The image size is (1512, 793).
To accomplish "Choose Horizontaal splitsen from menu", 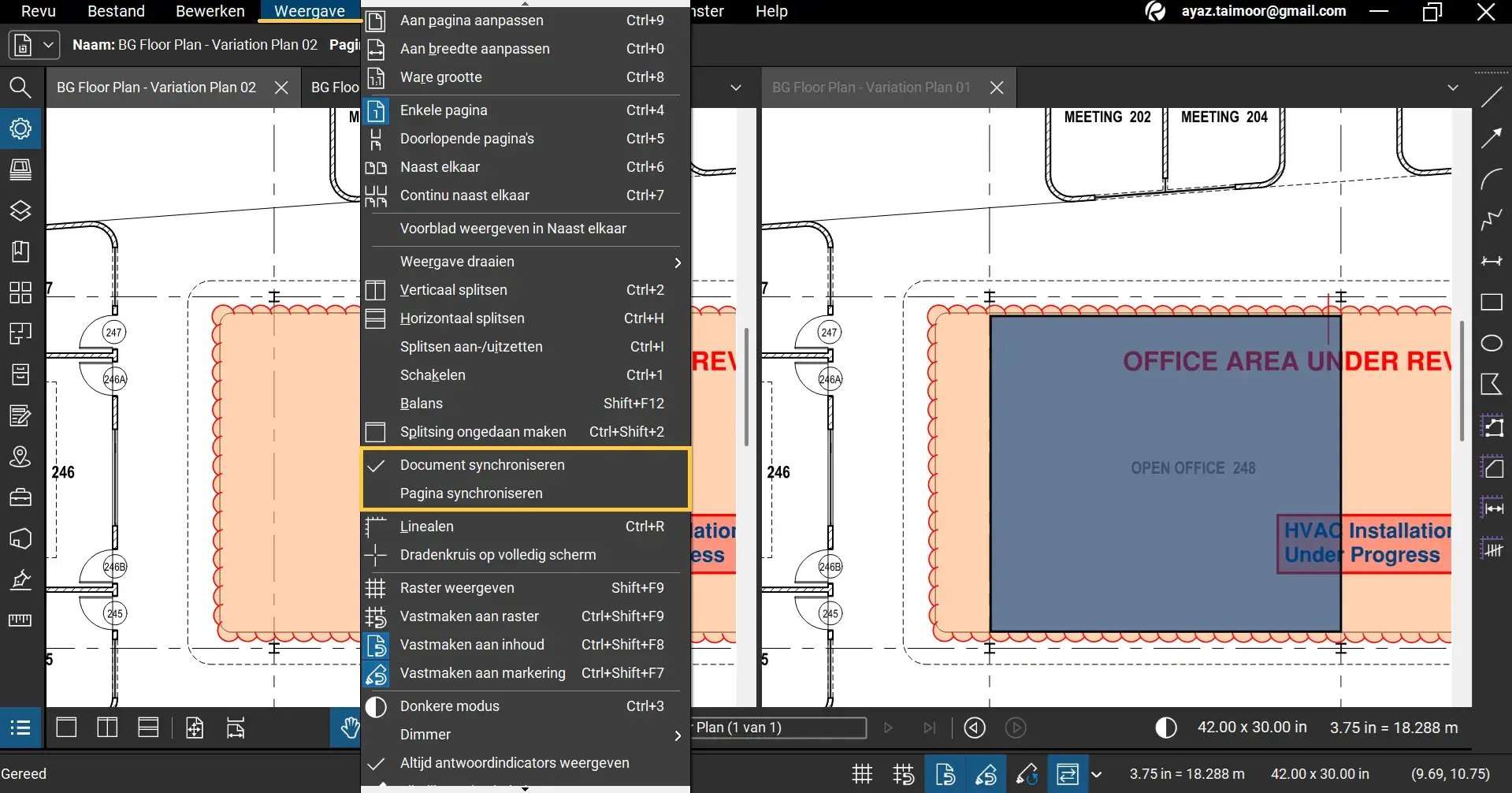I will point(526,318).
